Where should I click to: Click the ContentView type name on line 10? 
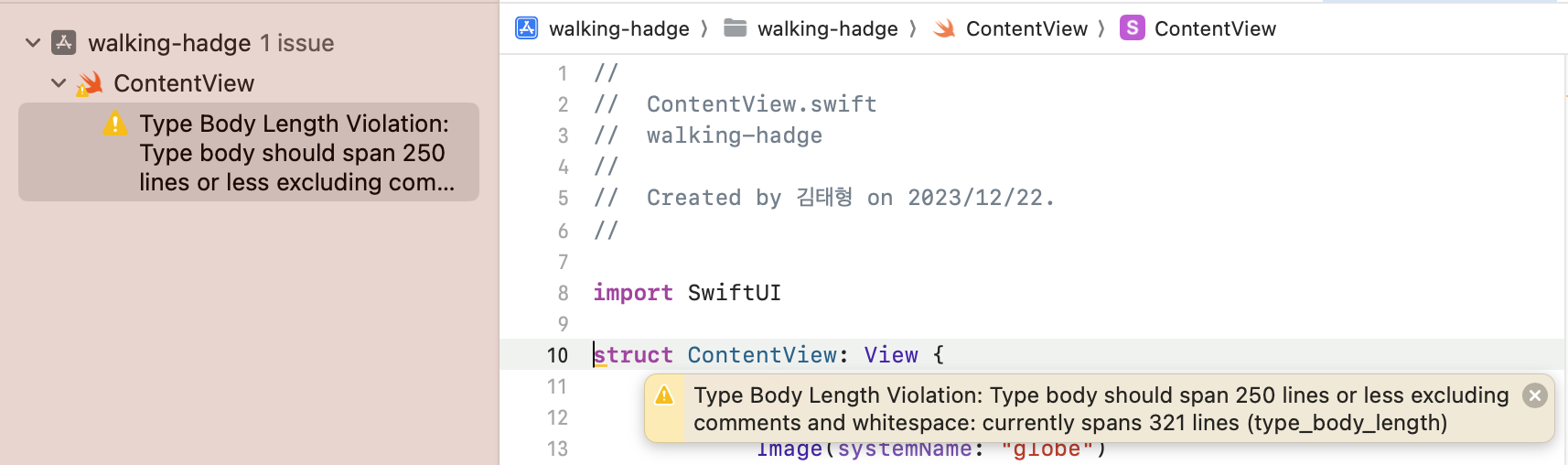(x=762, y=355)
